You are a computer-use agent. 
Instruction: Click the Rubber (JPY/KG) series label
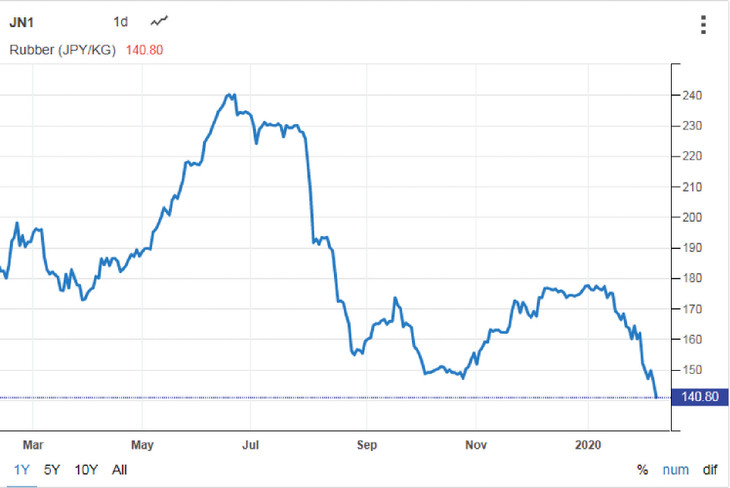coord(63,49)
